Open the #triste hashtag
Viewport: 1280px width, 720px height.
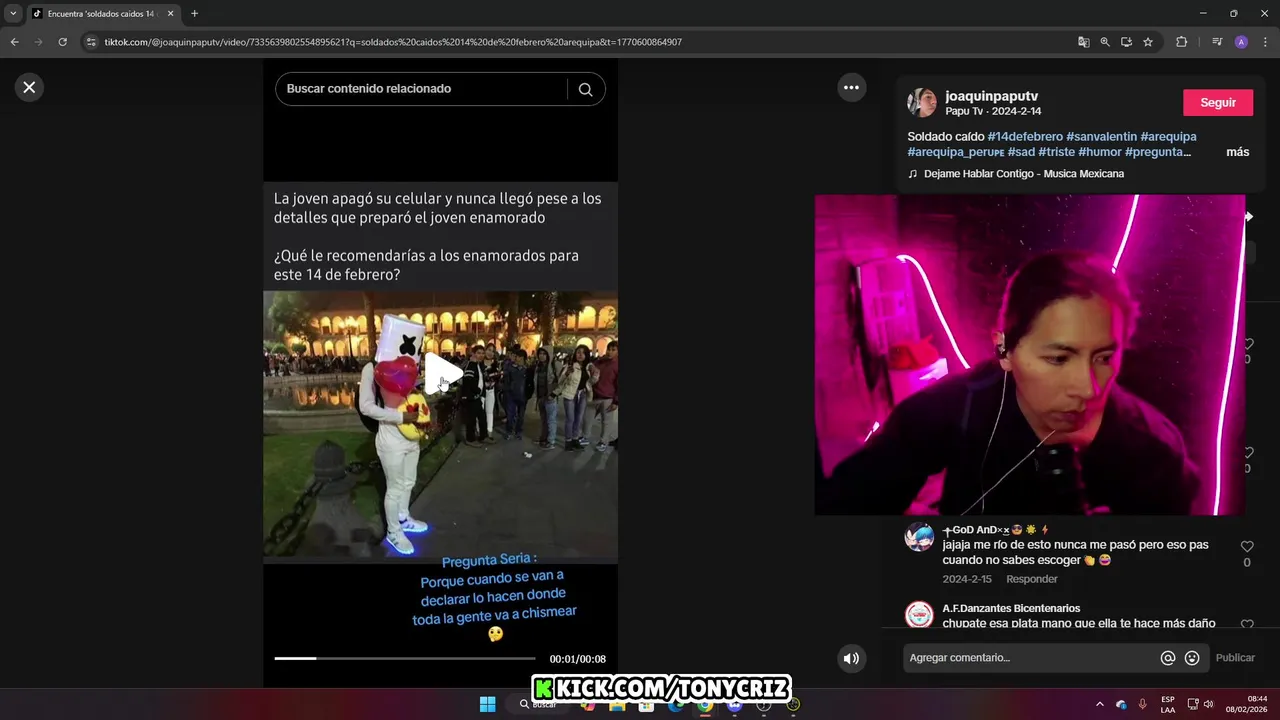pyautogui.click(x=1056, y=152)
